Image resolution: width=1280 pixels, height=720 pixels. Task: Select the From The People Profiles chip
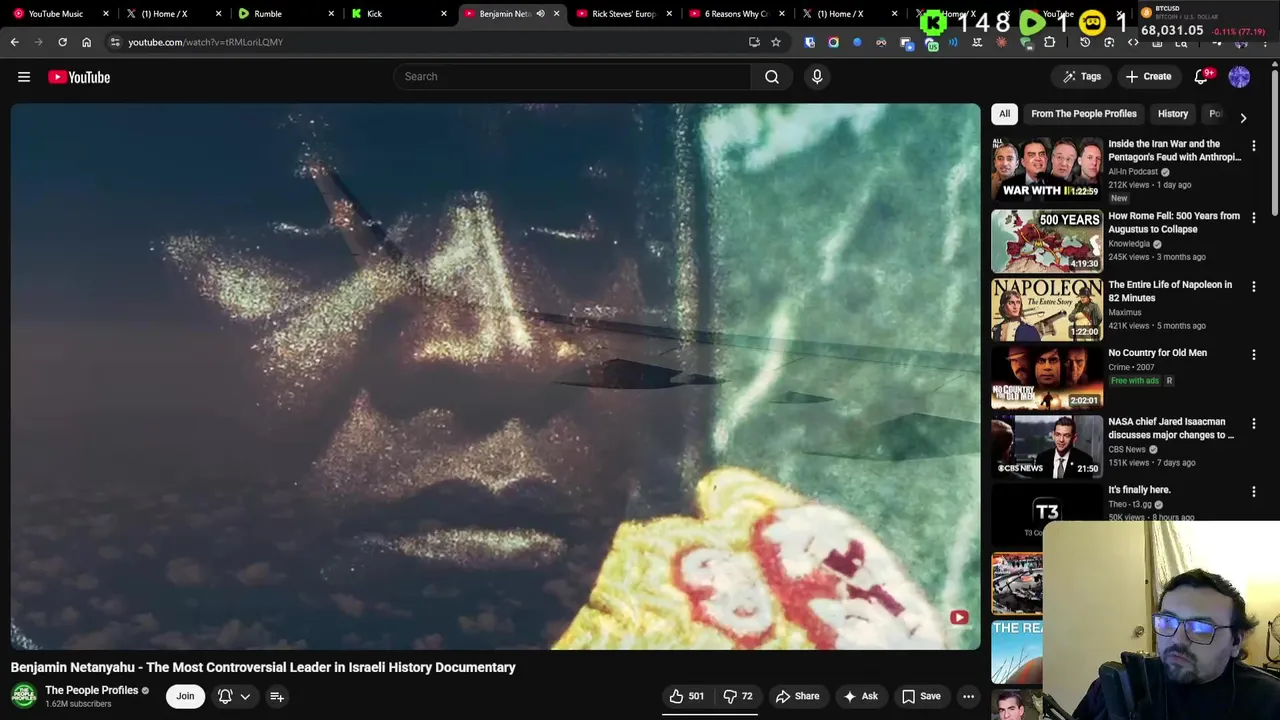pyautogui.click(x=1083, y=114)
